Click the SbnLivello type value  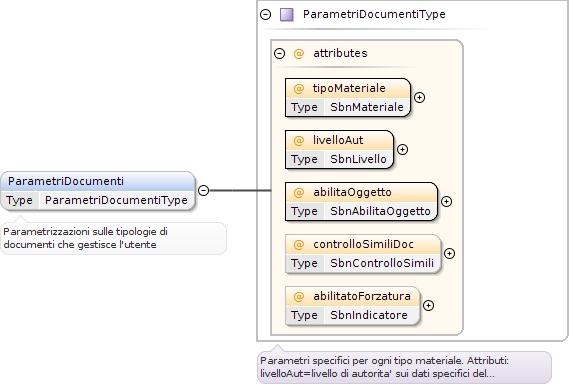(x=358, y=159)
